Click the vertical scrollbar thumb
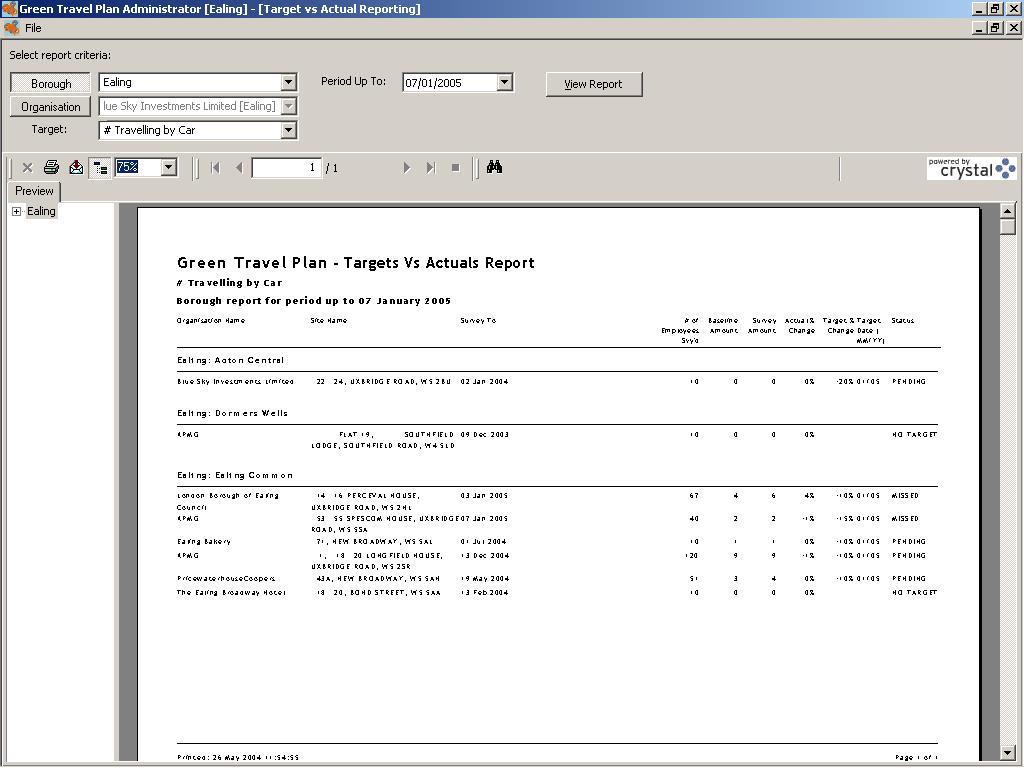 tap(1008, 227)
